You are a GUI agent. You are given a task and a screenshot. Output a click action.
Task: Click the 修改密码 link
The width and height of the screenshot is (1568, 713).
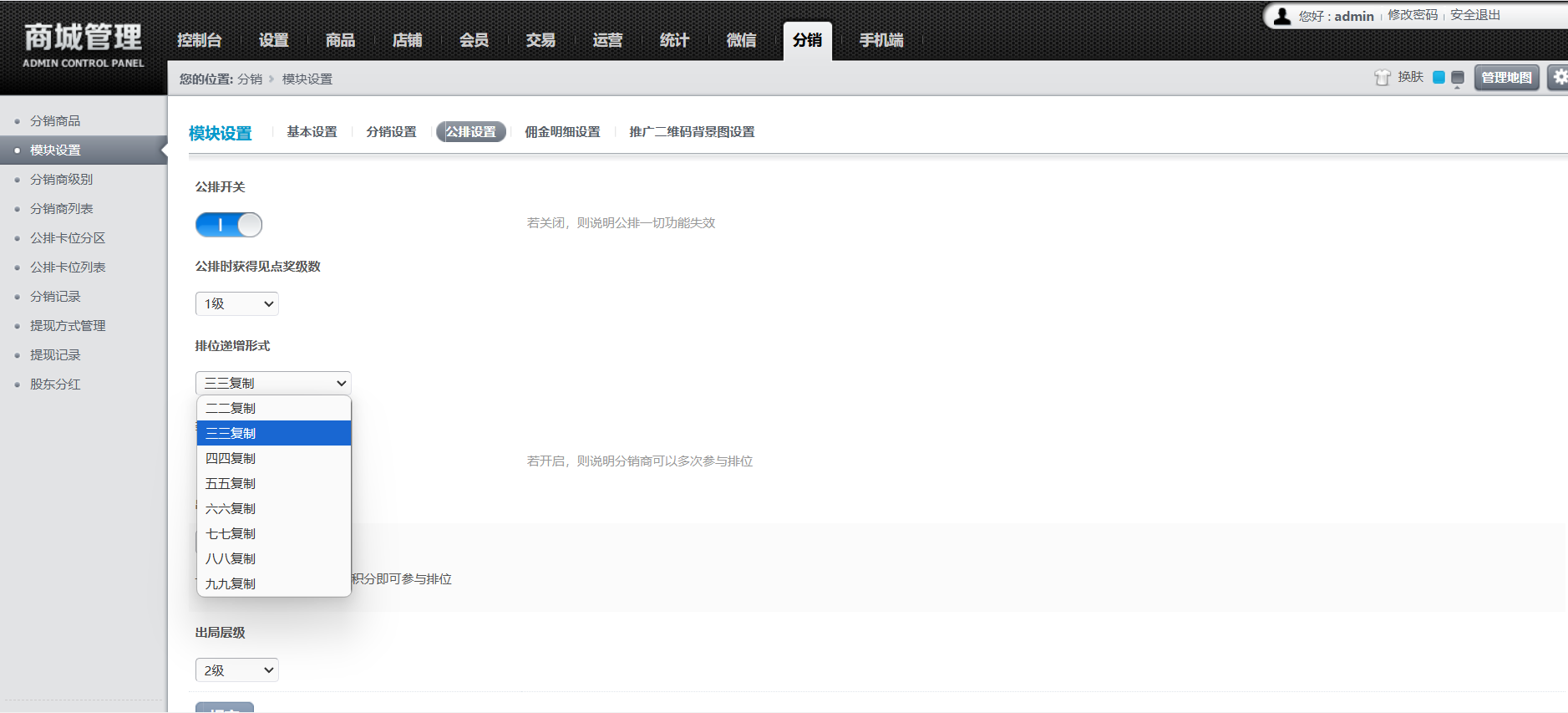pos(1413,15)
